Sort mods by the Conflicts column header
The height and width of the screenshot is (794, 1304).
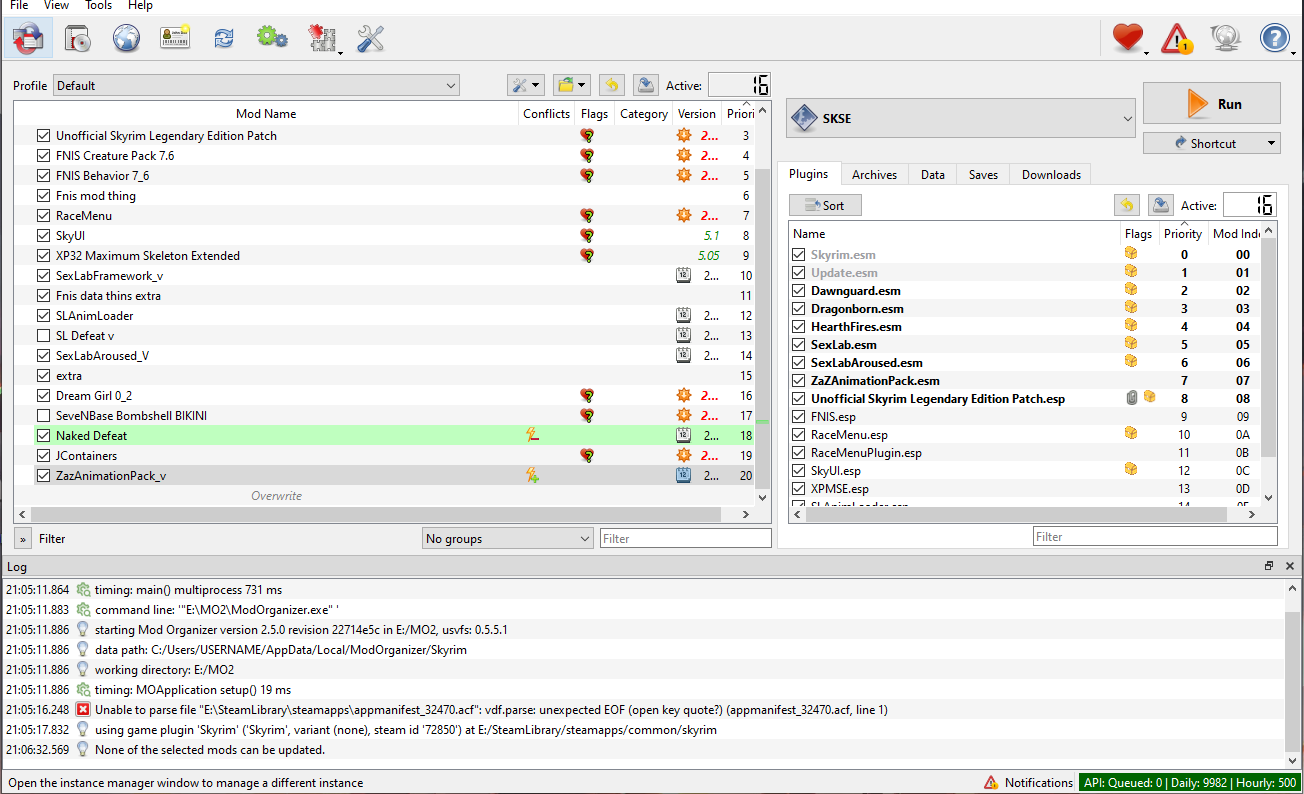(546, 113)
